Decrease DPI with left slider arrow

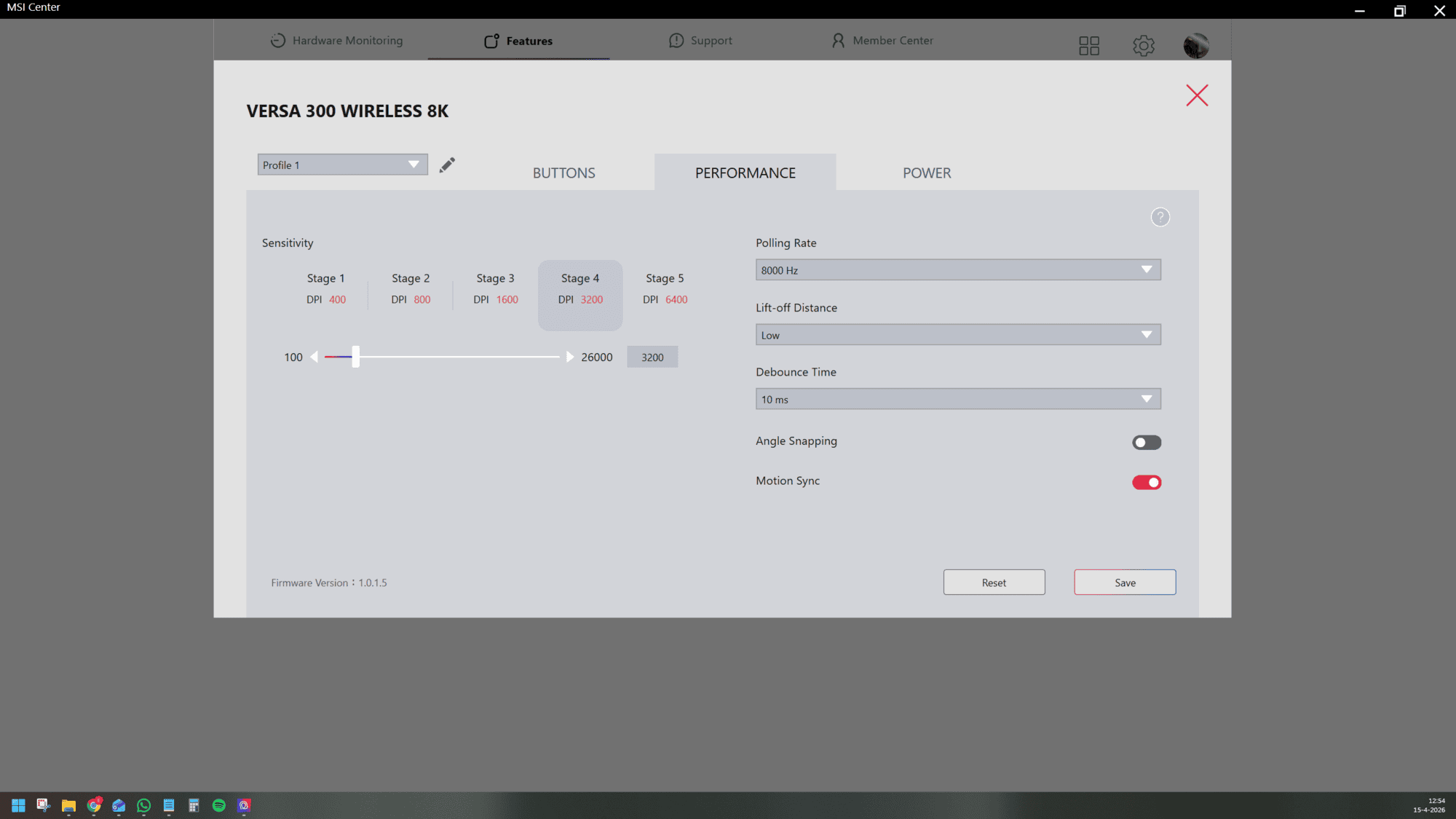coord(314,357)
